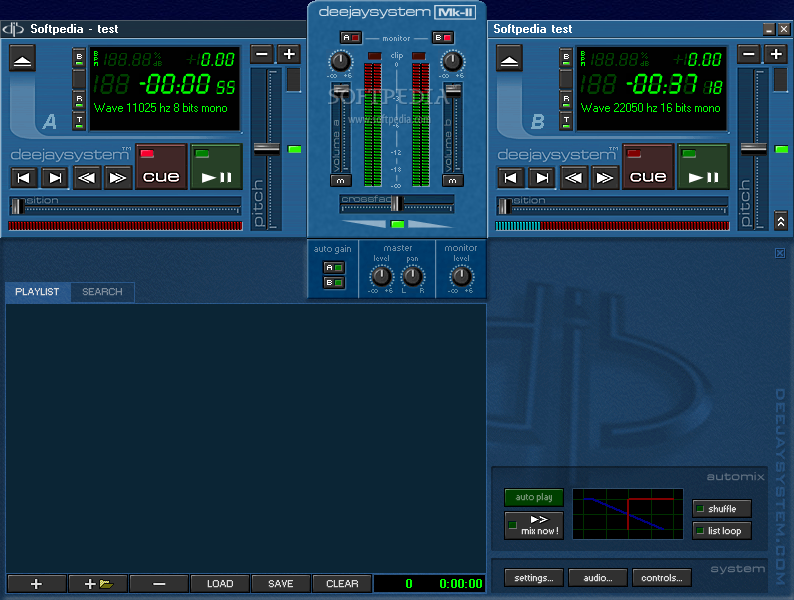Viewport: 794px width, 600px height.
Task: Click the volume A fader handle
Action: 341,91
